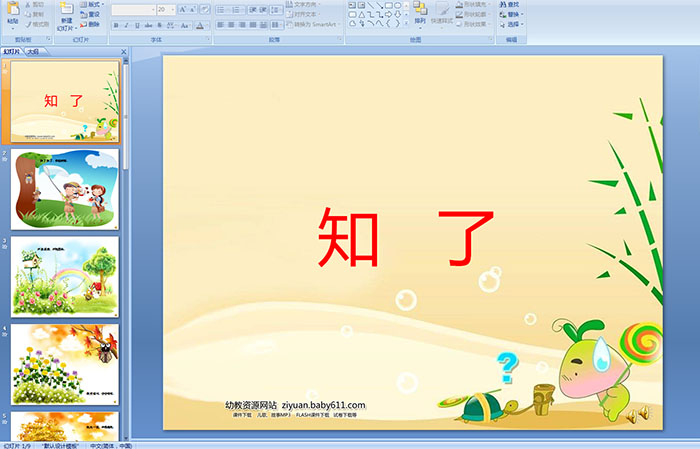This screenshot has height=449, width=700.
Task: Click Convert to SmartArt button
Action: pos(313,24)
